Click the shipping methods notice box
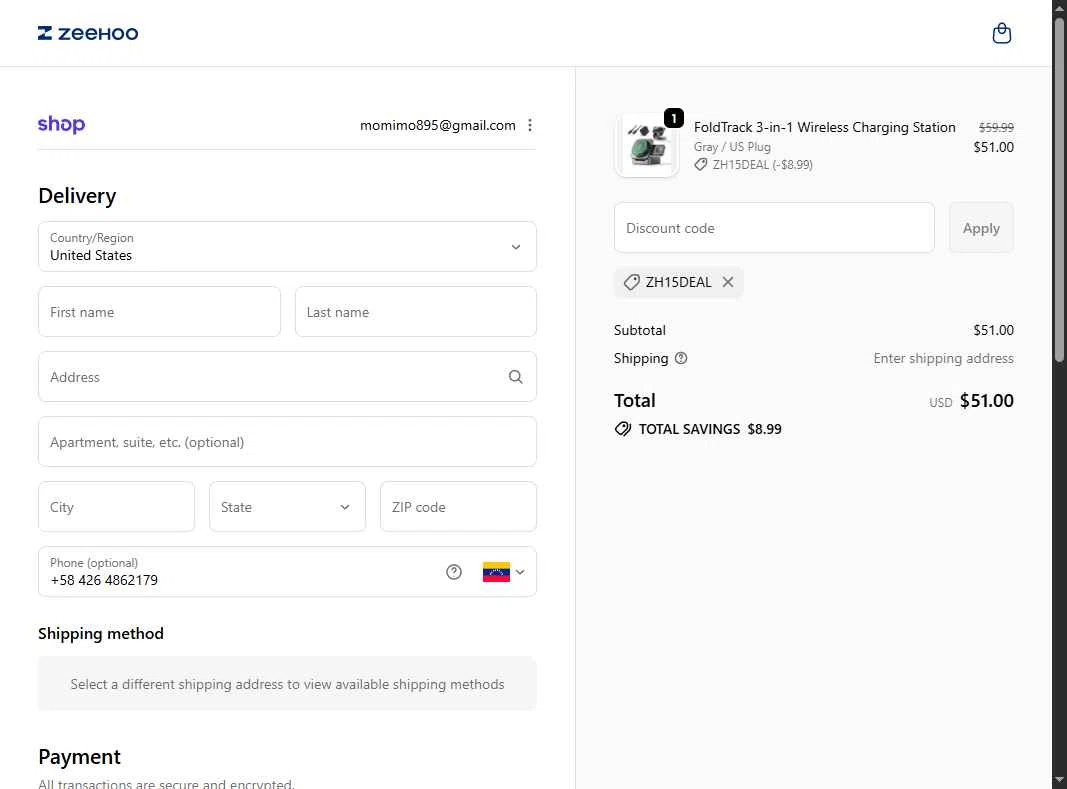1067x789 pixels. 287,683
